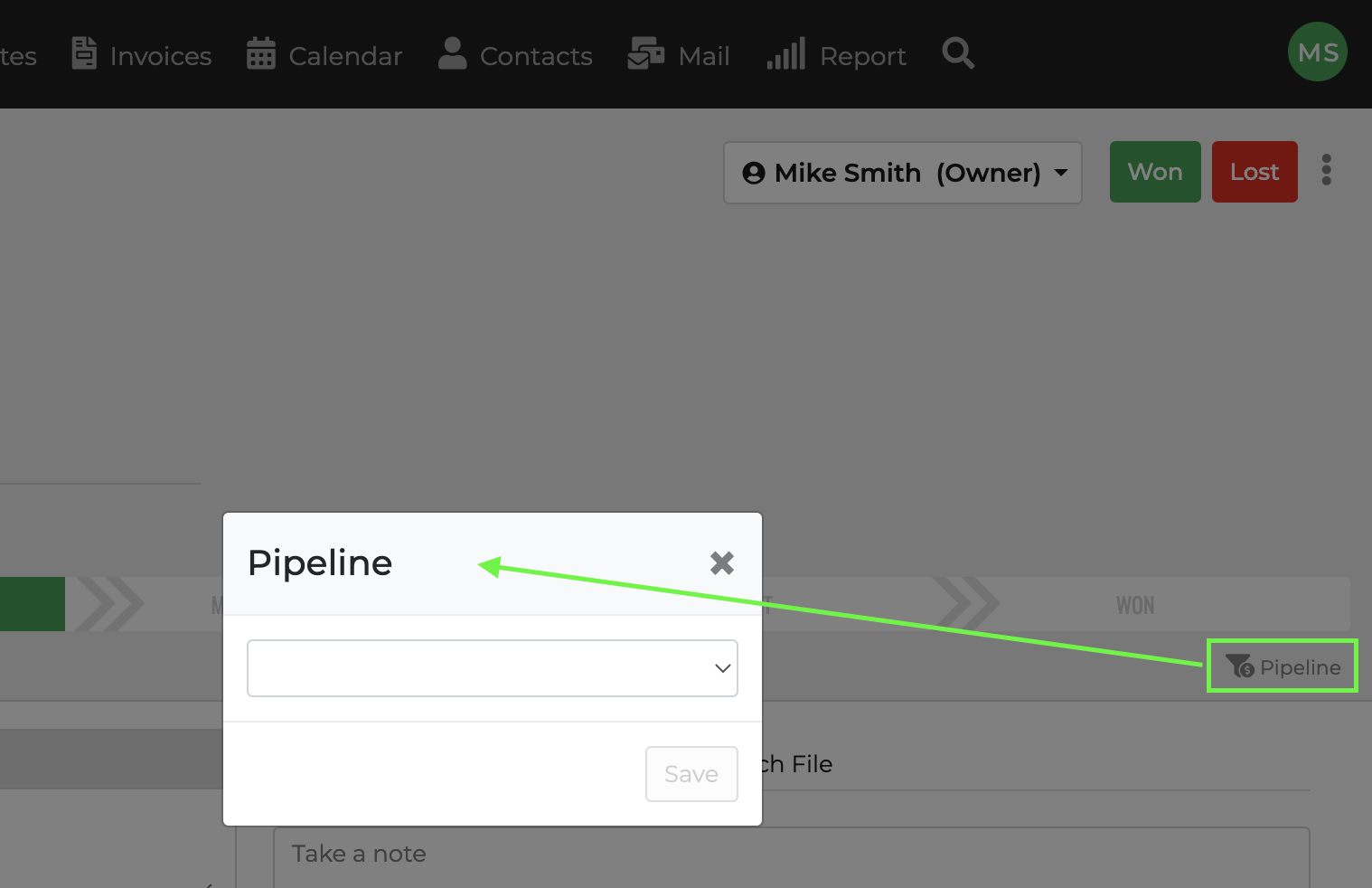The height and width of the screenshot is (888, 1372).
Task: Mark the deal as Lost
Action: point(1254,172)
